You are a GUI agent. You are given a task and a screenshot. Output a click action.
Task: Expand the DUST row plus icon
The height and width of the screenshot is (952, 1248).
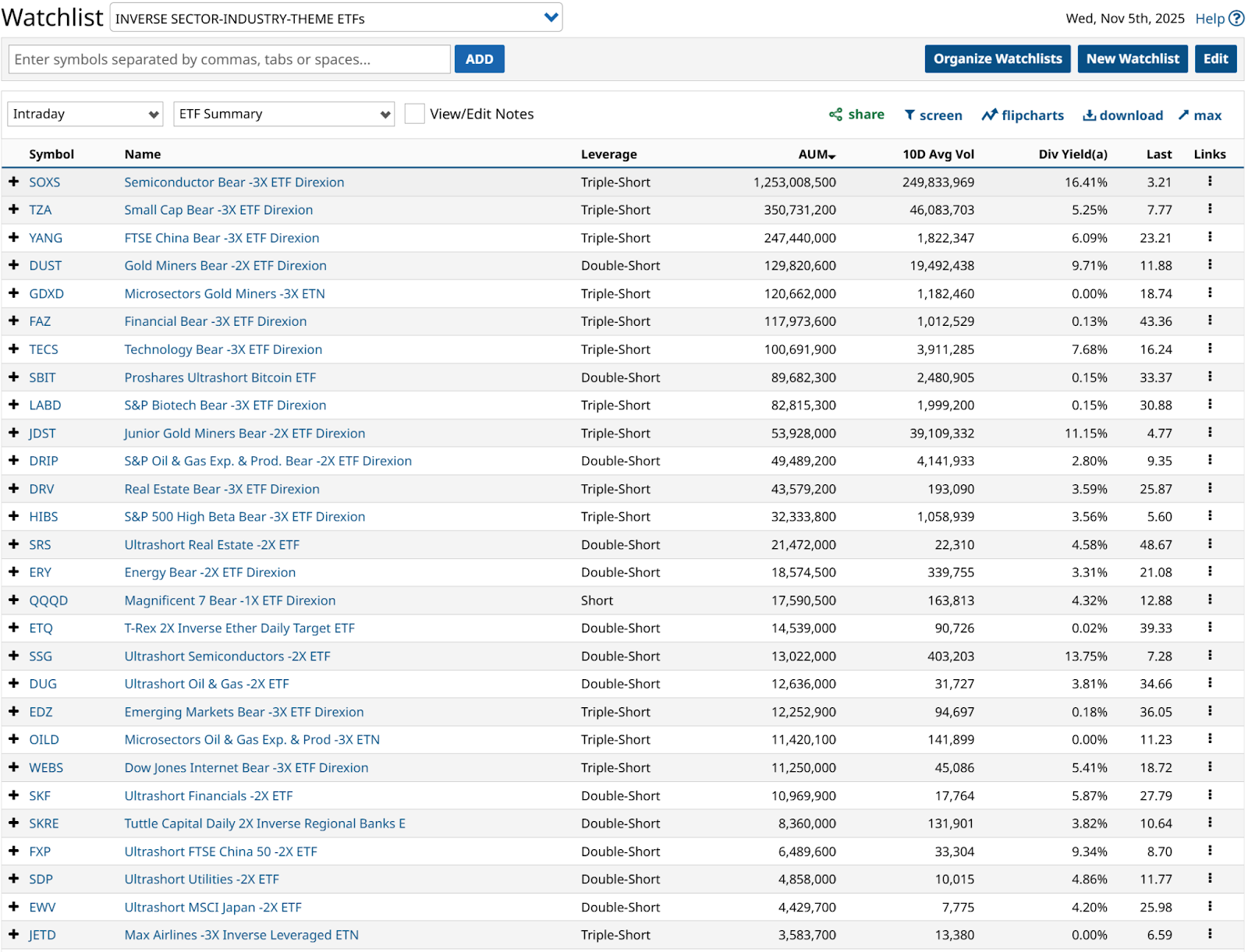(14, 265)
